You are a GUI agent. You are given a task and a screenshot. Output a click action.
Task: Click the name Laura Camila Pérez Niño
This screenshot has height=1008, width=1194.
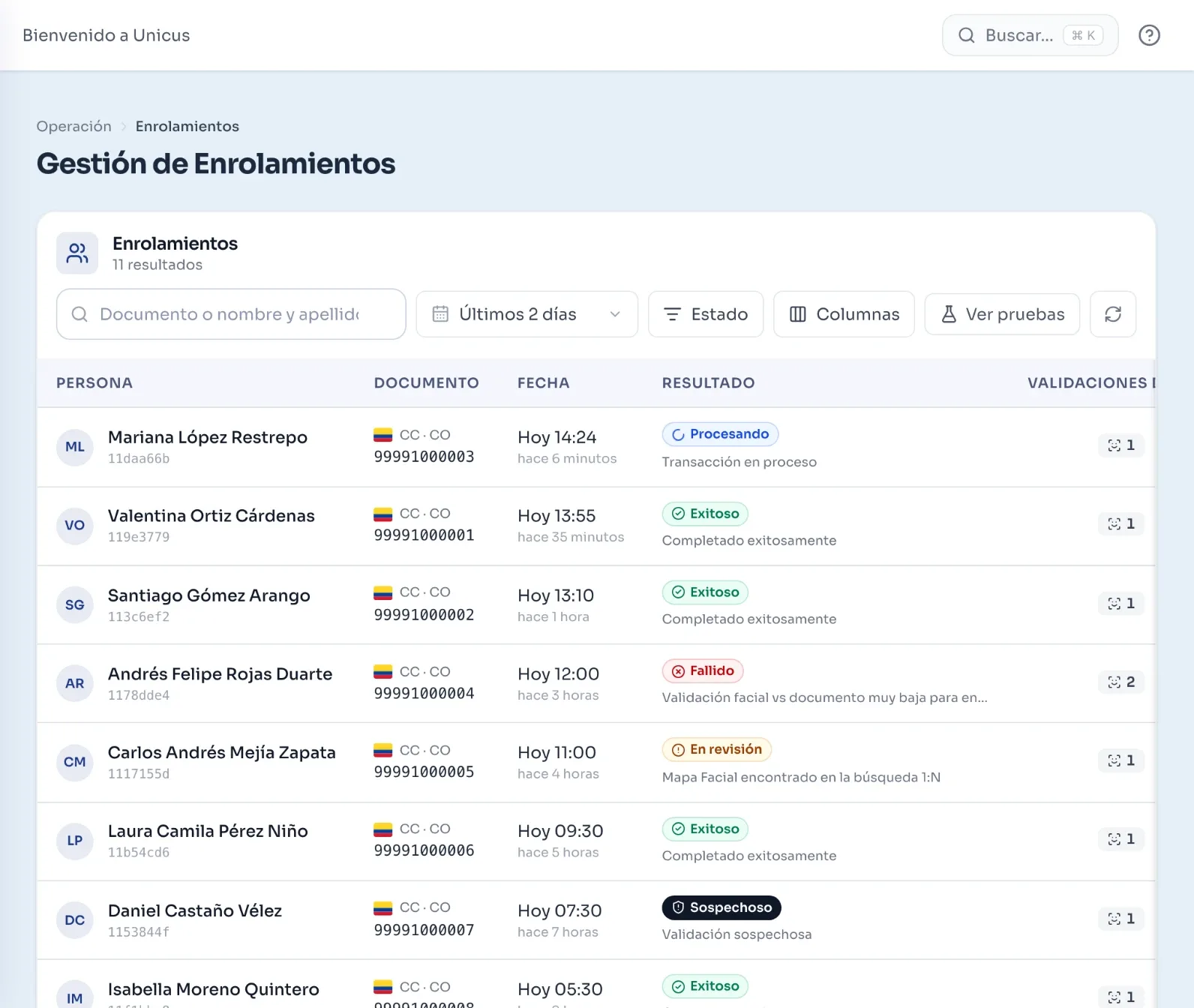[x=208, y=832]
